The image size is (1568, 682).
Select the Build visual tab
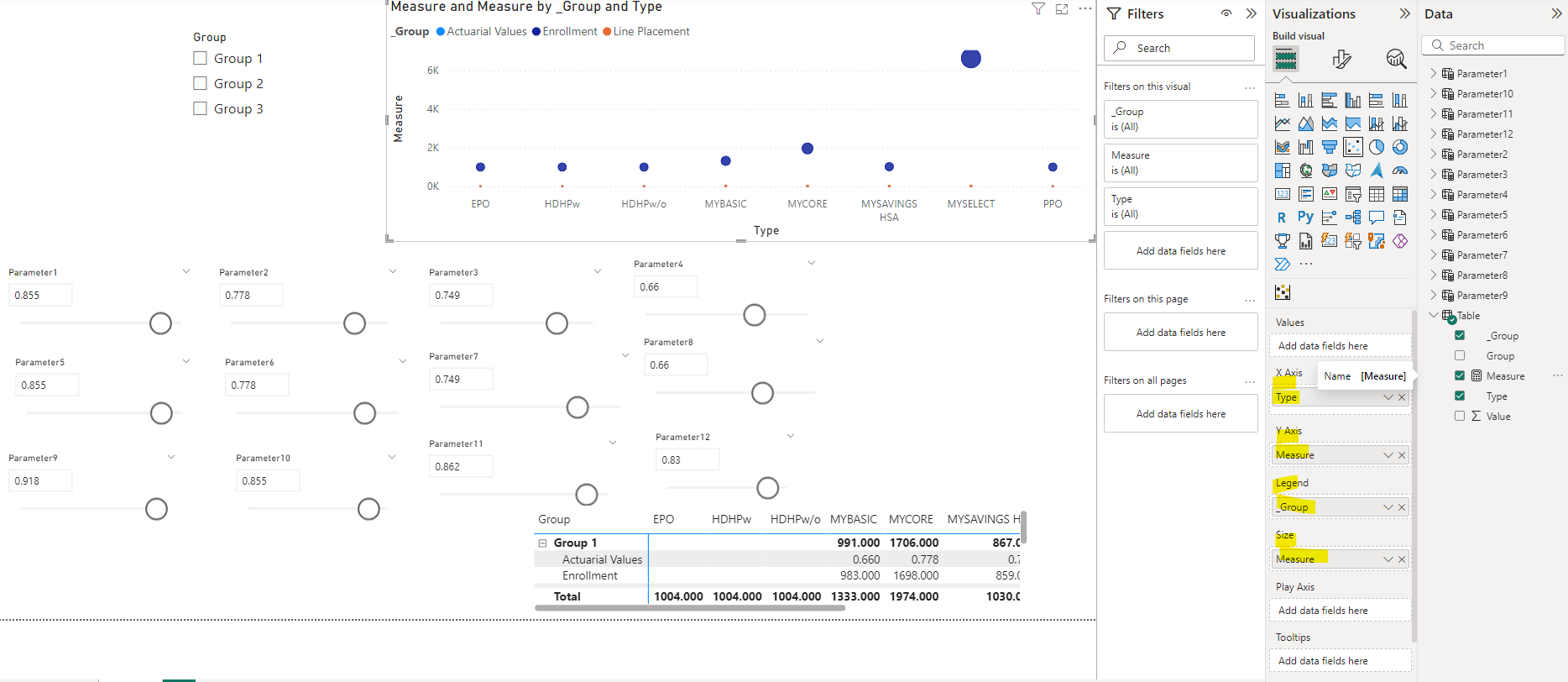click(1286, 59)
